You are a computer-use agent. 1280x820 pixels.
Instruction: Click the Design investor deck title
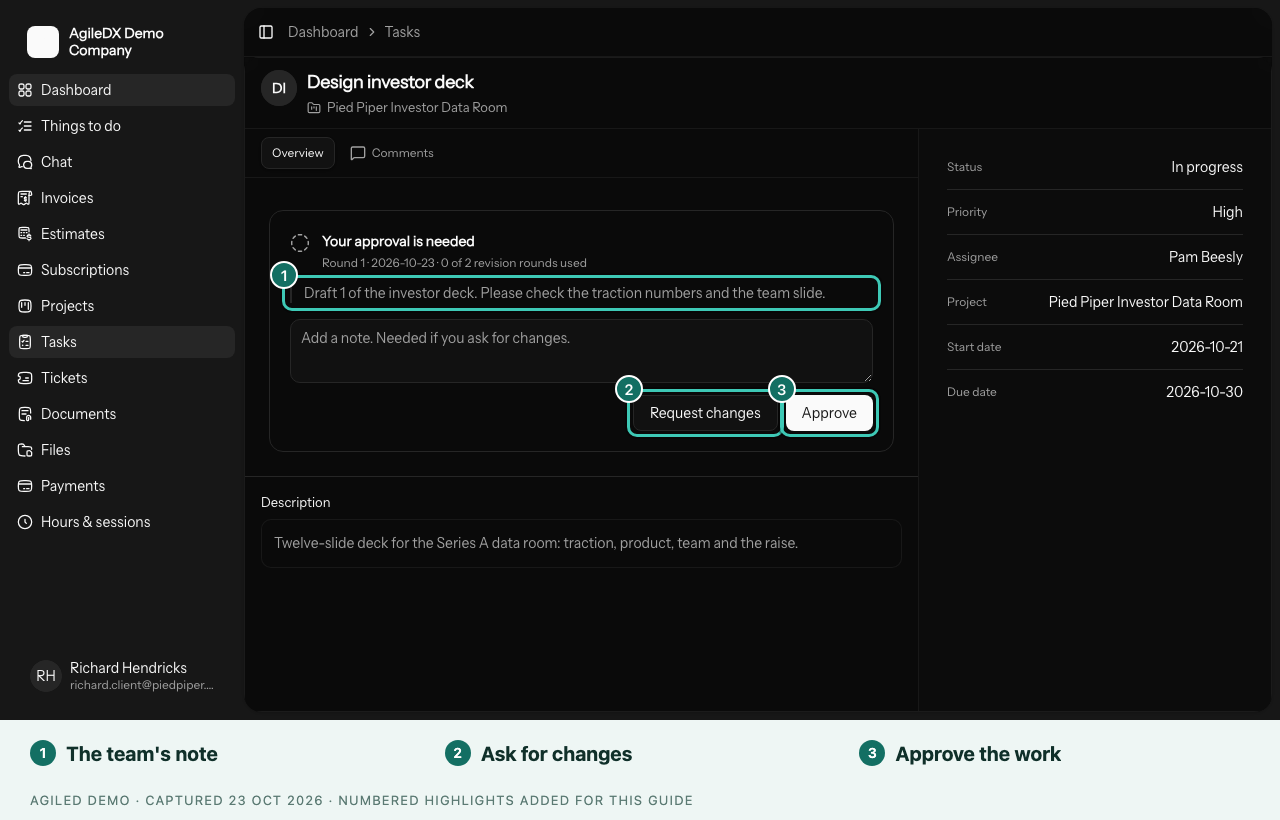390,82
